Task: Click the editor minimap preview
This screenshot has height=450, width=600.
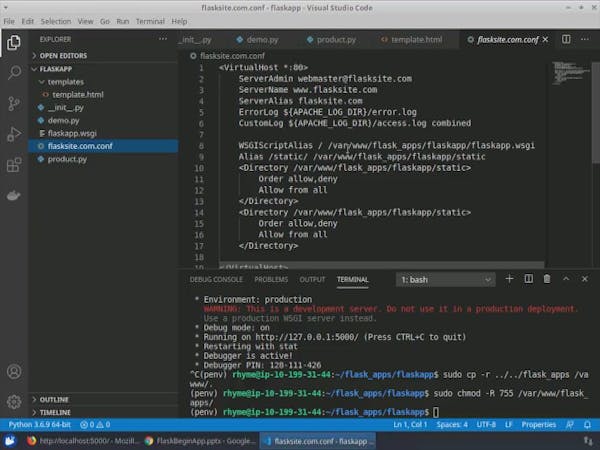Action: pyautogui.click(x=570, y=73)
